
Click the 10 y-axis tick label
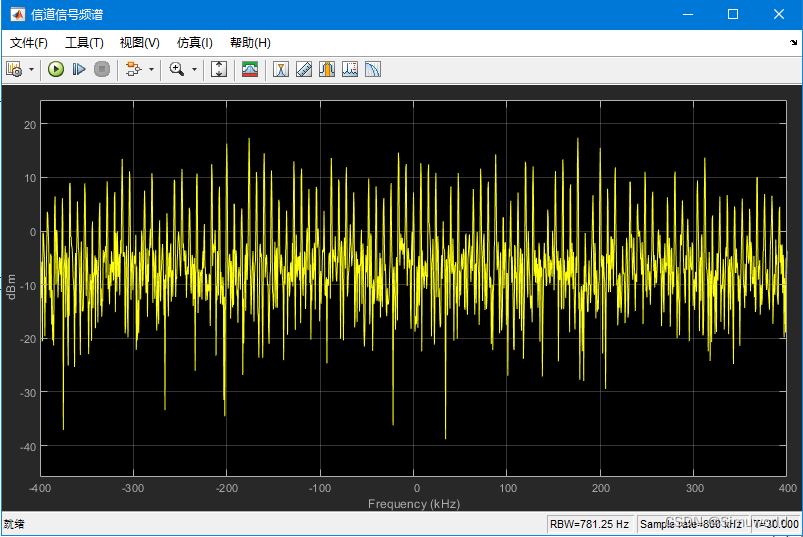tap(30, 178)
